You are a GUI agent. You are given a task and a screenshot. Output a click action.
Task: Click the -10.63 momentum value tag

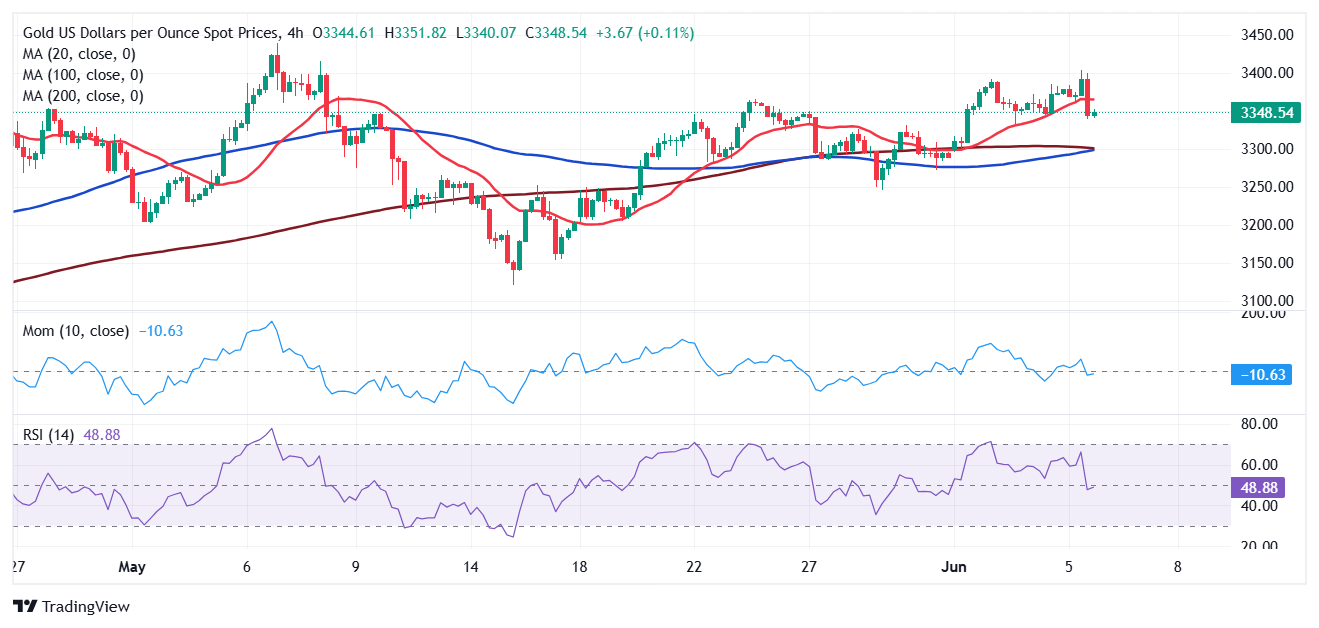click(1263, 375)
